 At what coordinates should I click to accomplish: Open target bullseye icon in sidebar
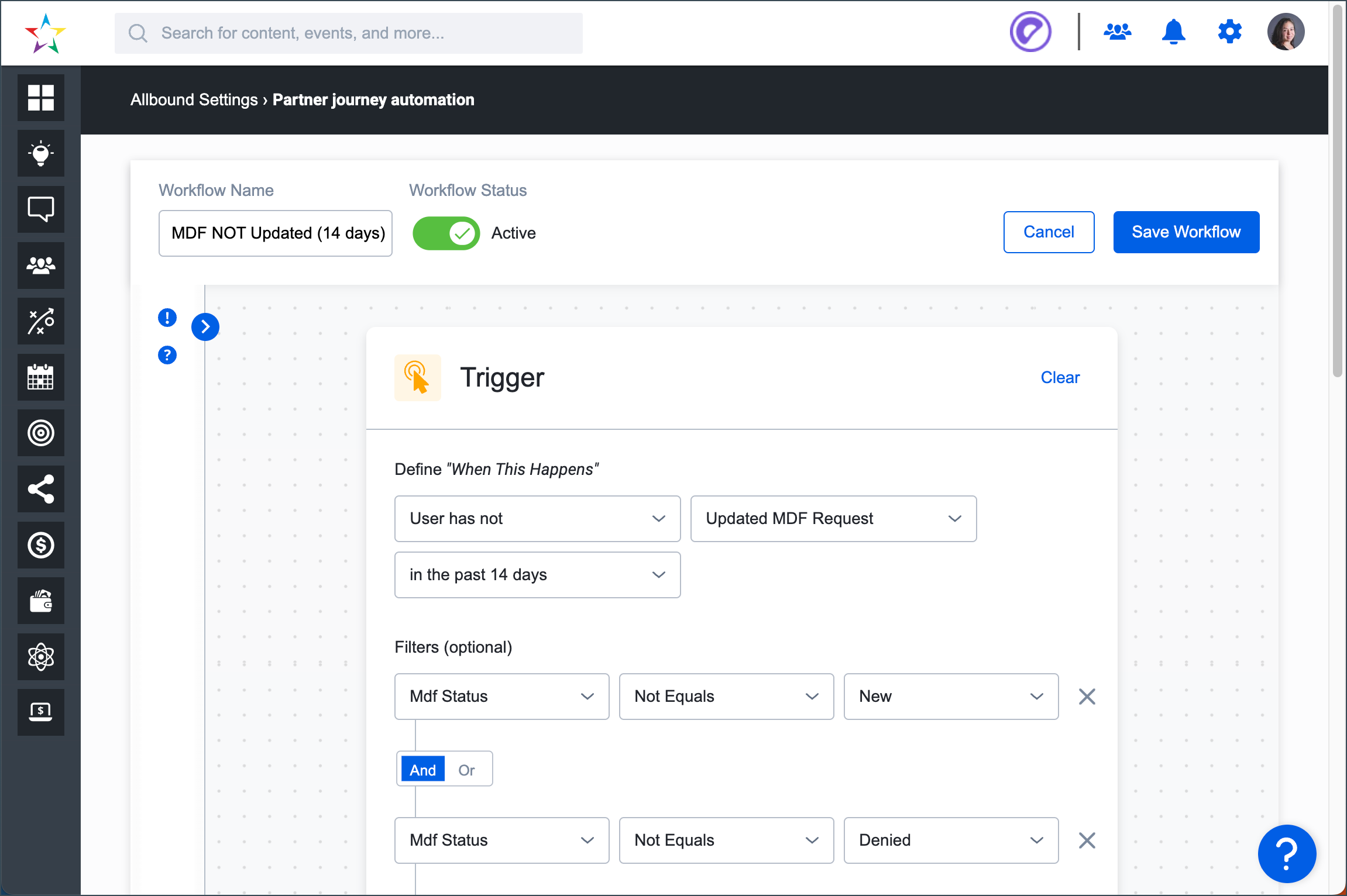pos(41,433)
